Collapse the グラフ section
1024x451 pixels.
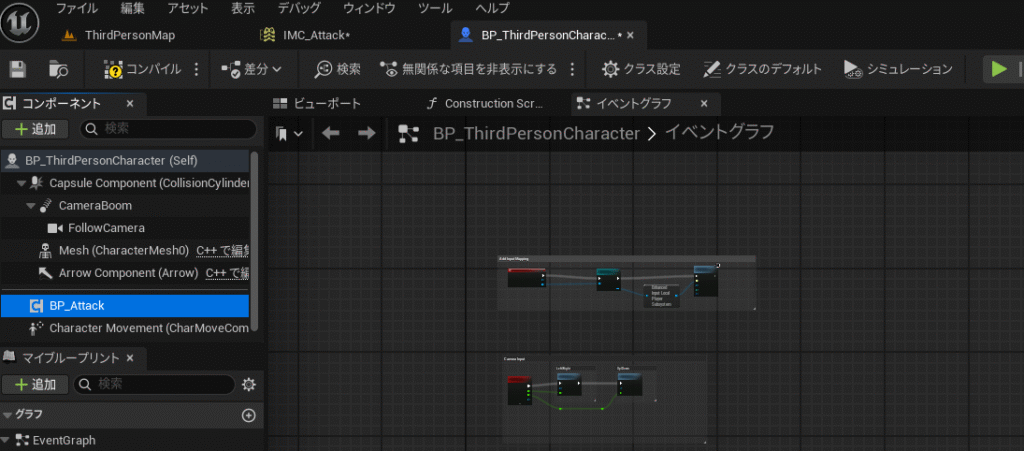pyautogui.click(x=7, y=414)
